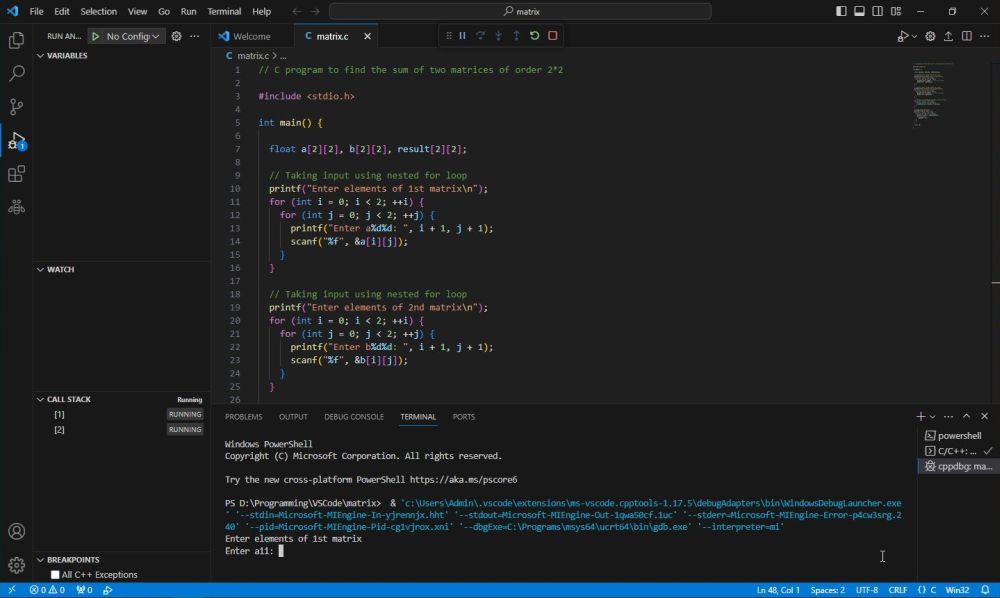1000x598 pixels.
Task: Open the aka.ms/pscore6 link in terminal
Action: 464,479
